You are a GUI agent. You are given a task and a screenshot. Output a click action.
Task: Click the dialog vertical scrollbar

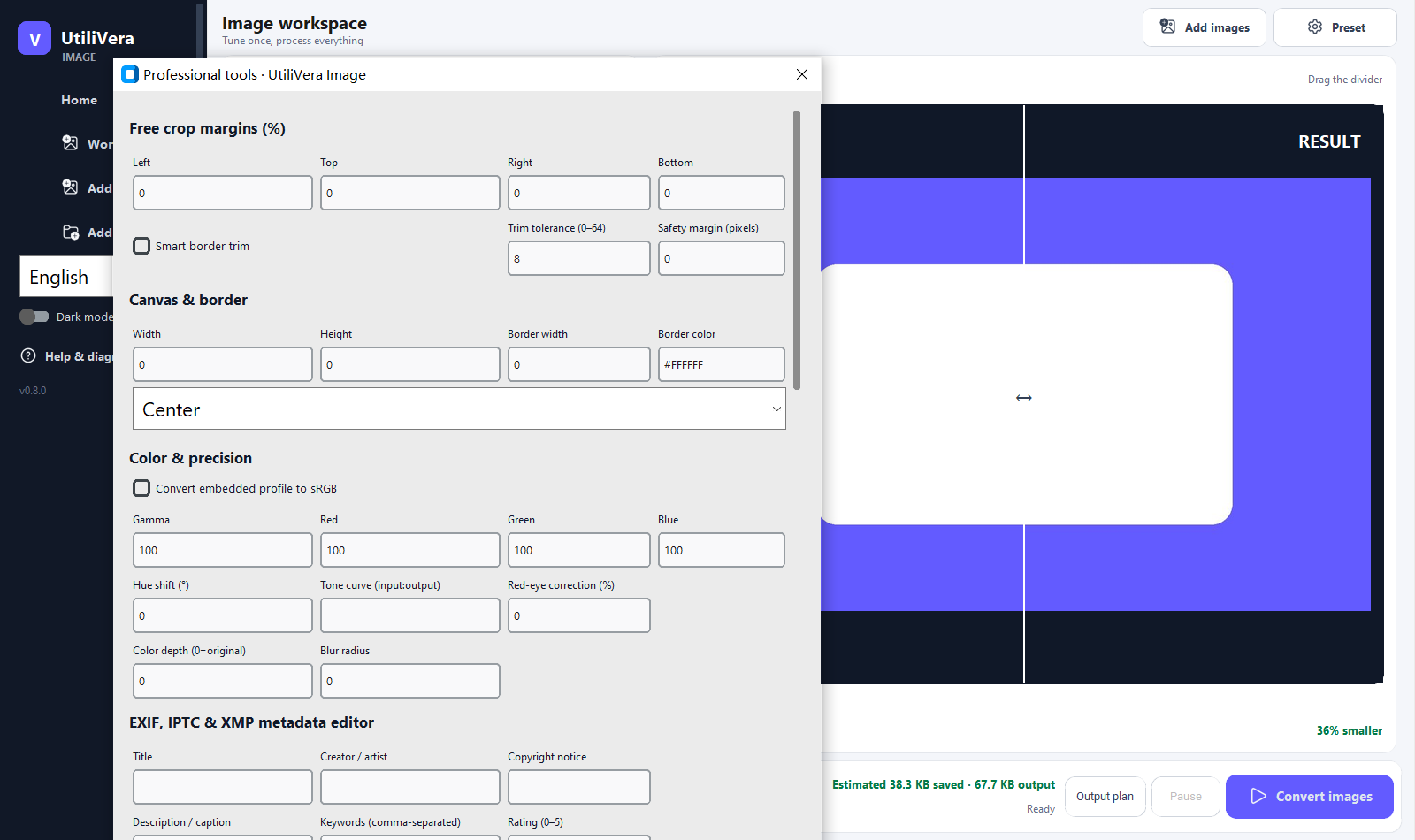click(x=797, y=250)
